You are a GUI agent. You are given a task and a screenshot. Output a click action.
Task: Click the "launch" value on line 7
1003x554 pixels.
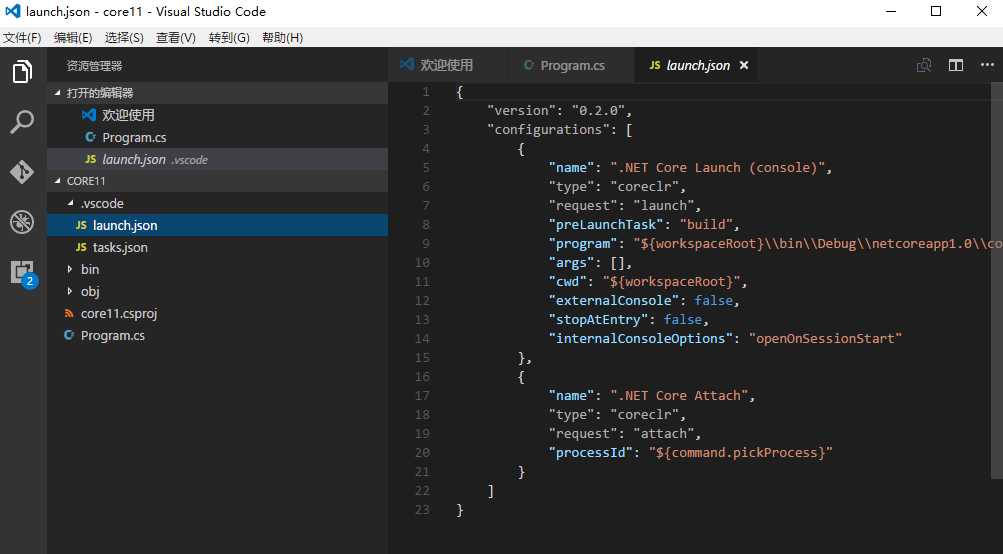(663, 205)
